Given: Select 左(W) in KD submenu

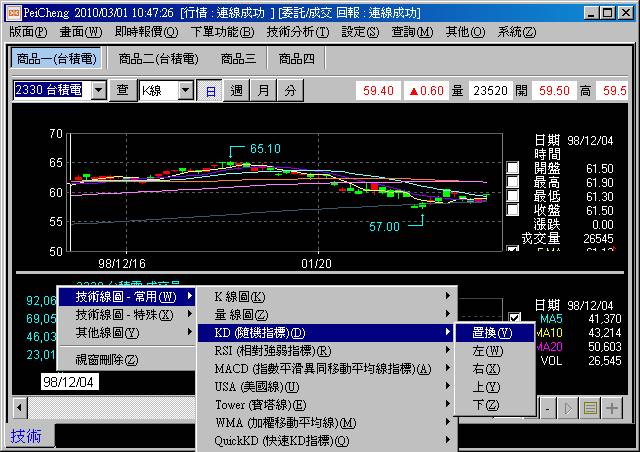Looking at the screenshot, I should point(495,350).
